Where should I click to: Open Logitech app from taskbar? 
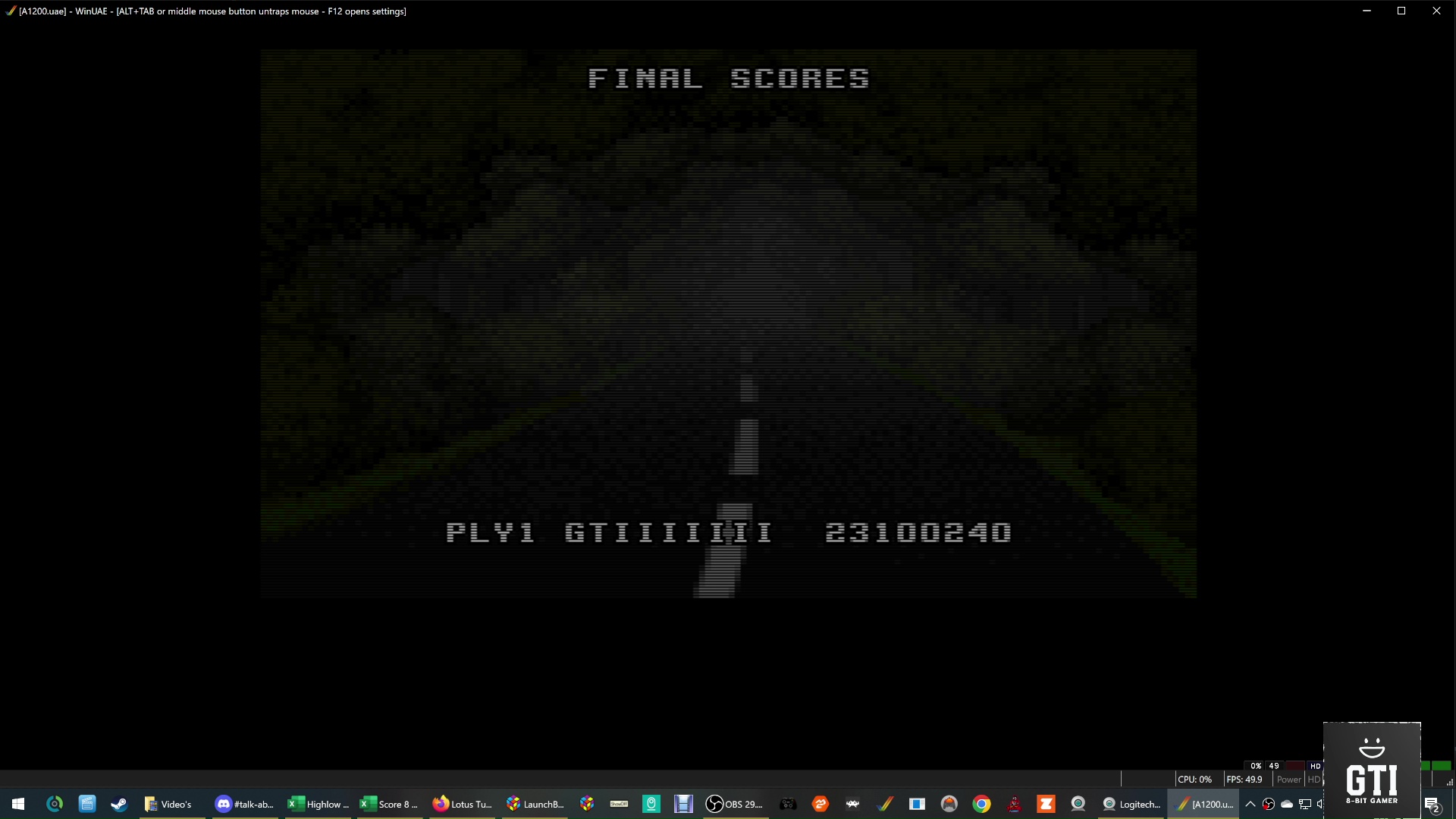coord(1131,804)
